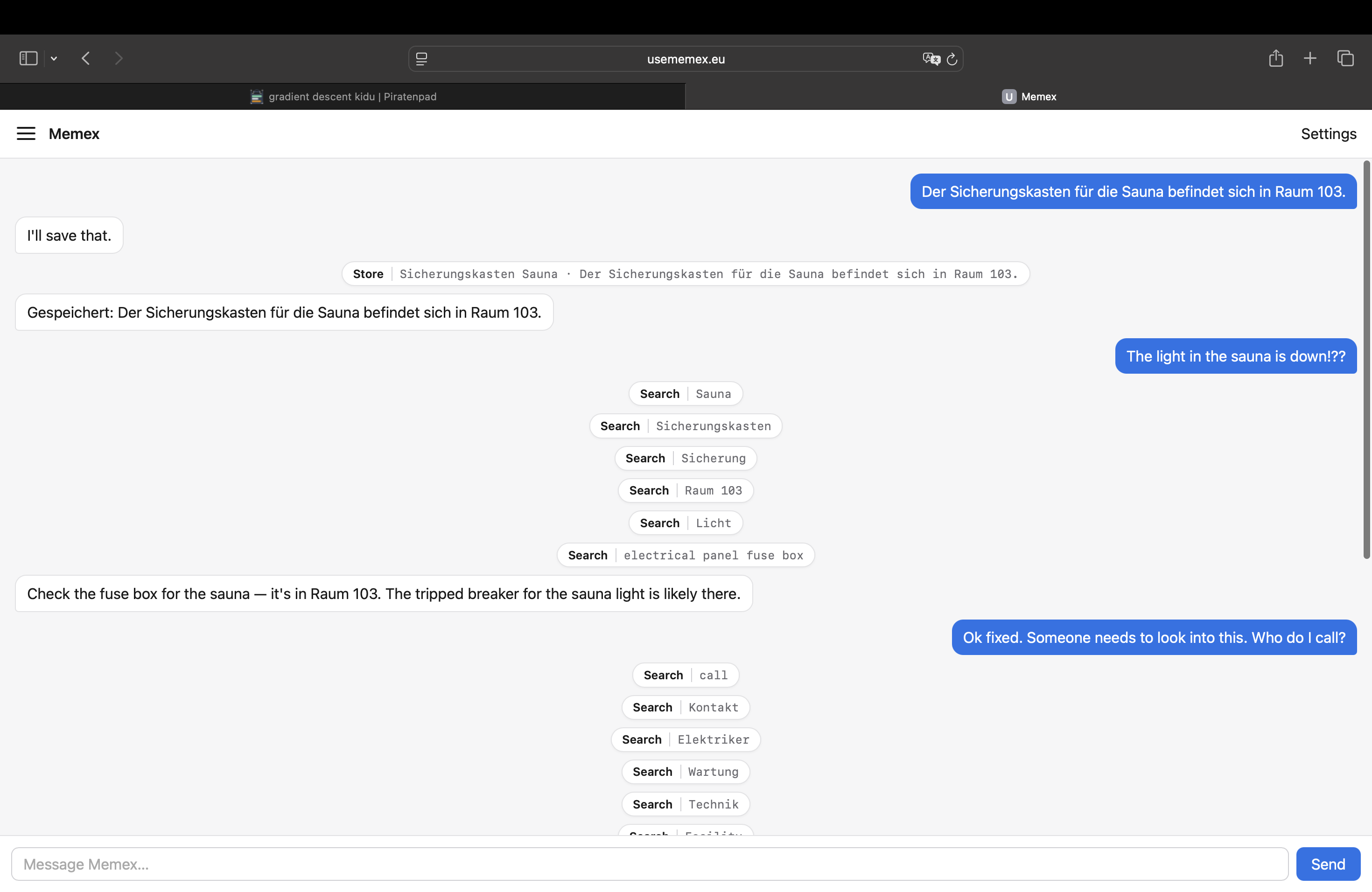Click the "Gespeichert: Der Sicherungskasten" reply bubble
Screen dimensions: 1372x892
(284, 312)
